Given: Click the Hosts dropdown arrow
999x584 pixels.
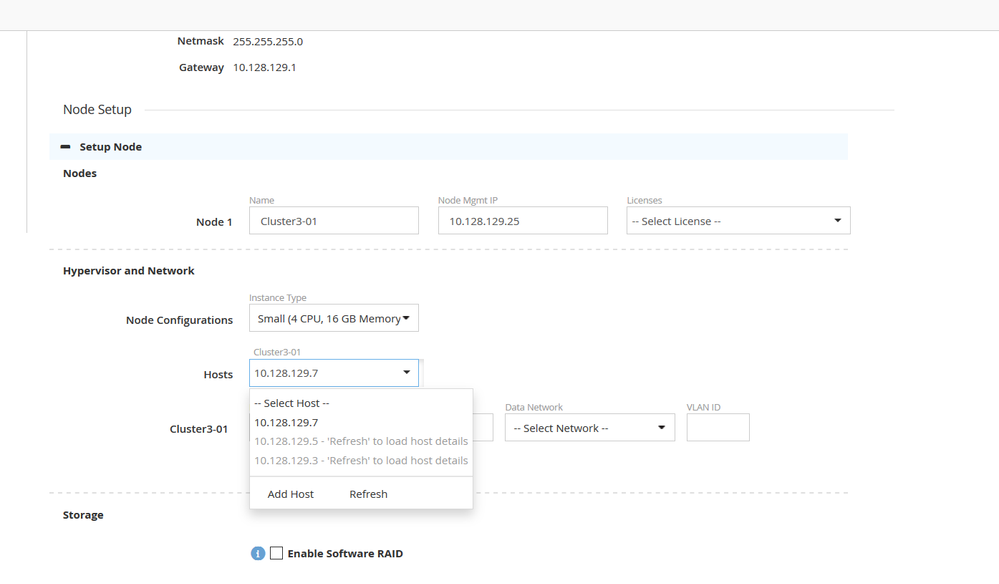Looking at the screenshot, I should tap(406, 373).
